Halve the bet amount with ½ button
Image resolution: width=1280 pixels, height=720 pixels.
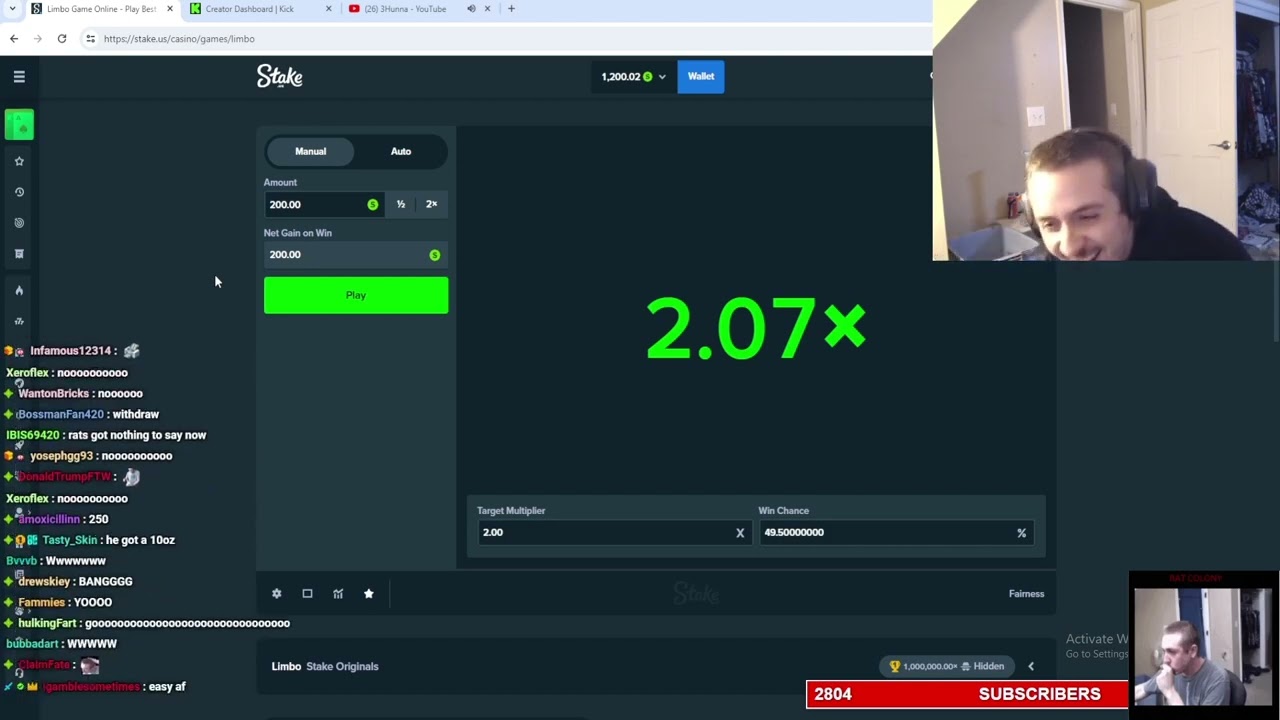click(401, 204)
